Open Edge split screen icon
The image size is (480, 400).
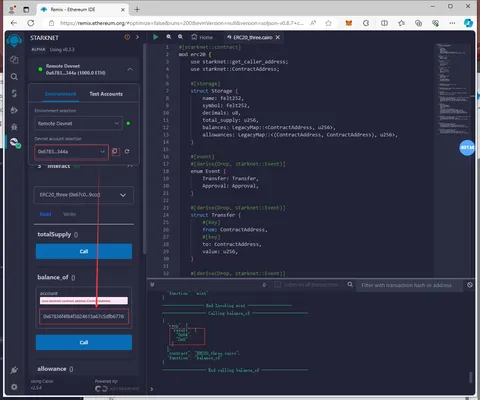384,23
